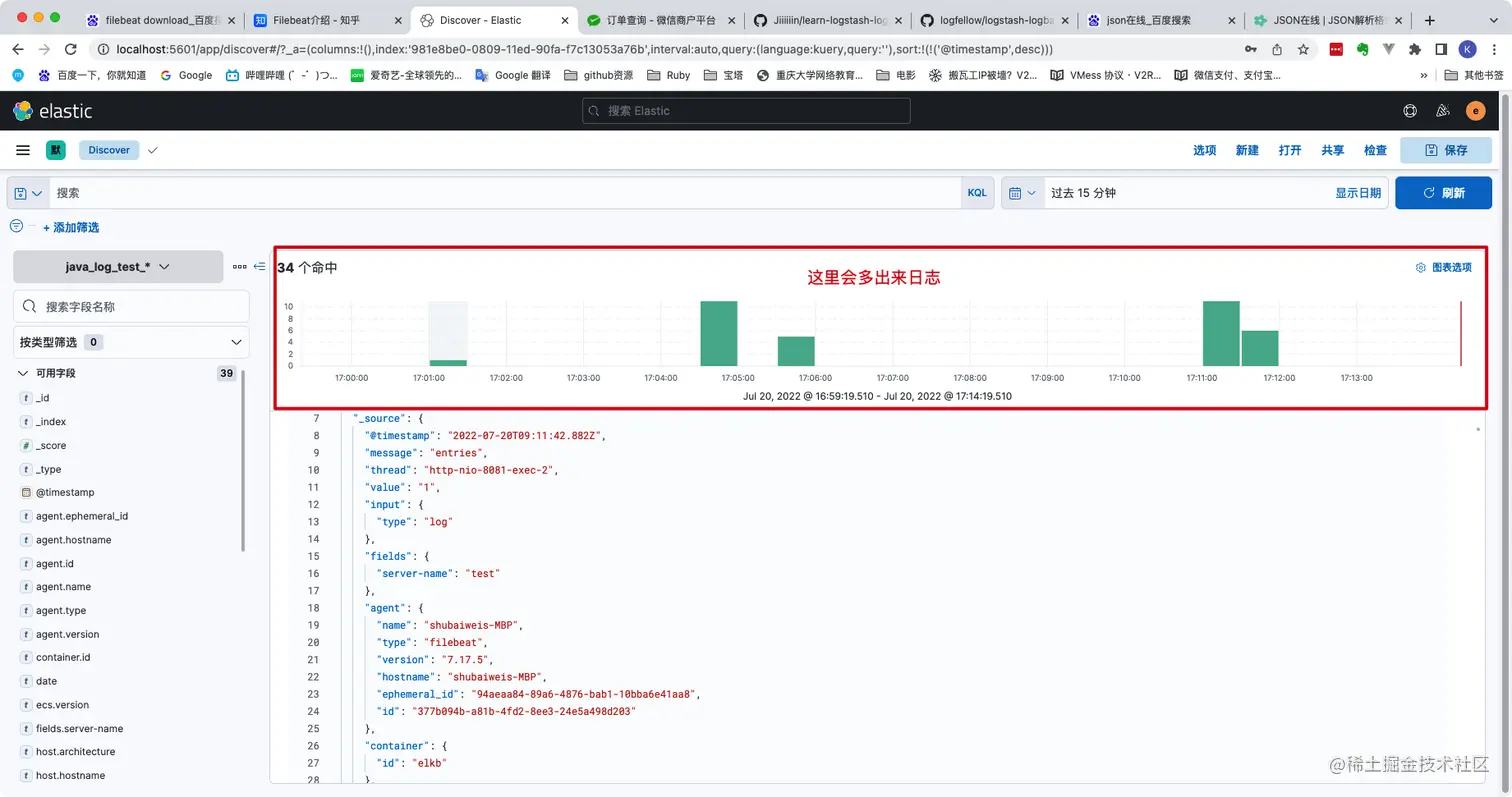This screenshot has width=1512, height=797.
Task: Click the 刷新 refresh button
Action: point(1443,193)
